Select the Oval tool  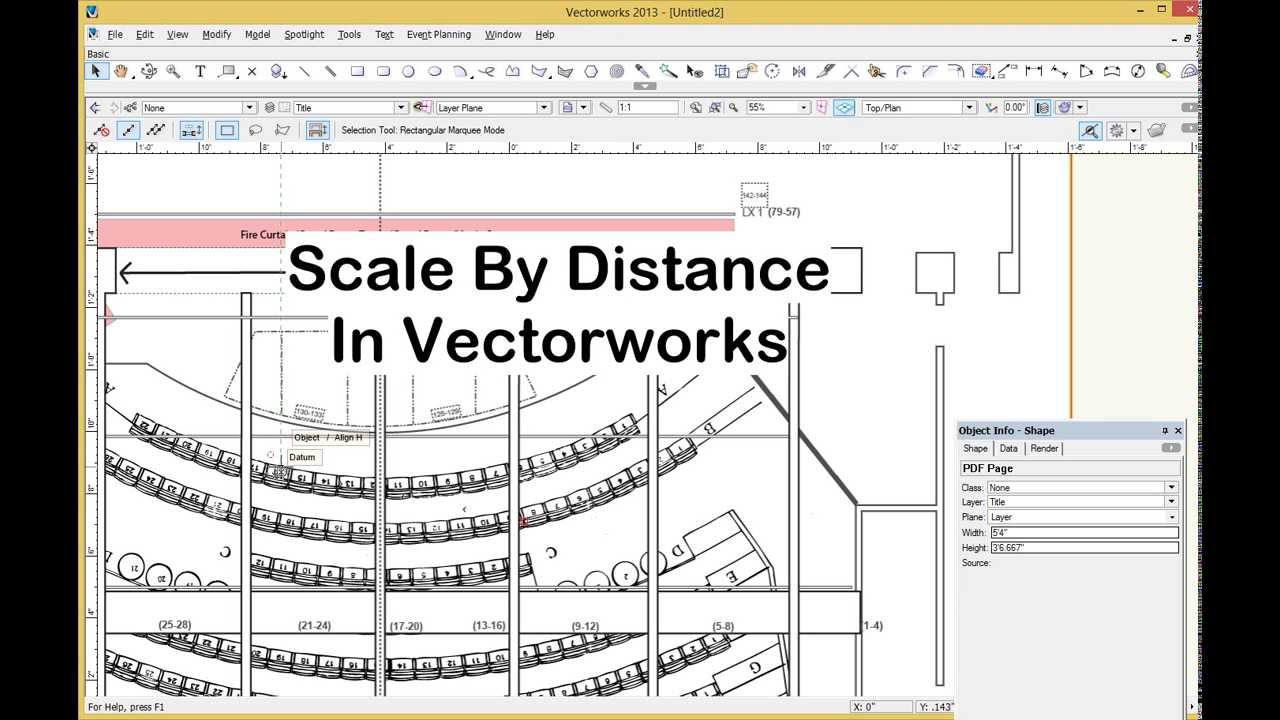[436, 71]
